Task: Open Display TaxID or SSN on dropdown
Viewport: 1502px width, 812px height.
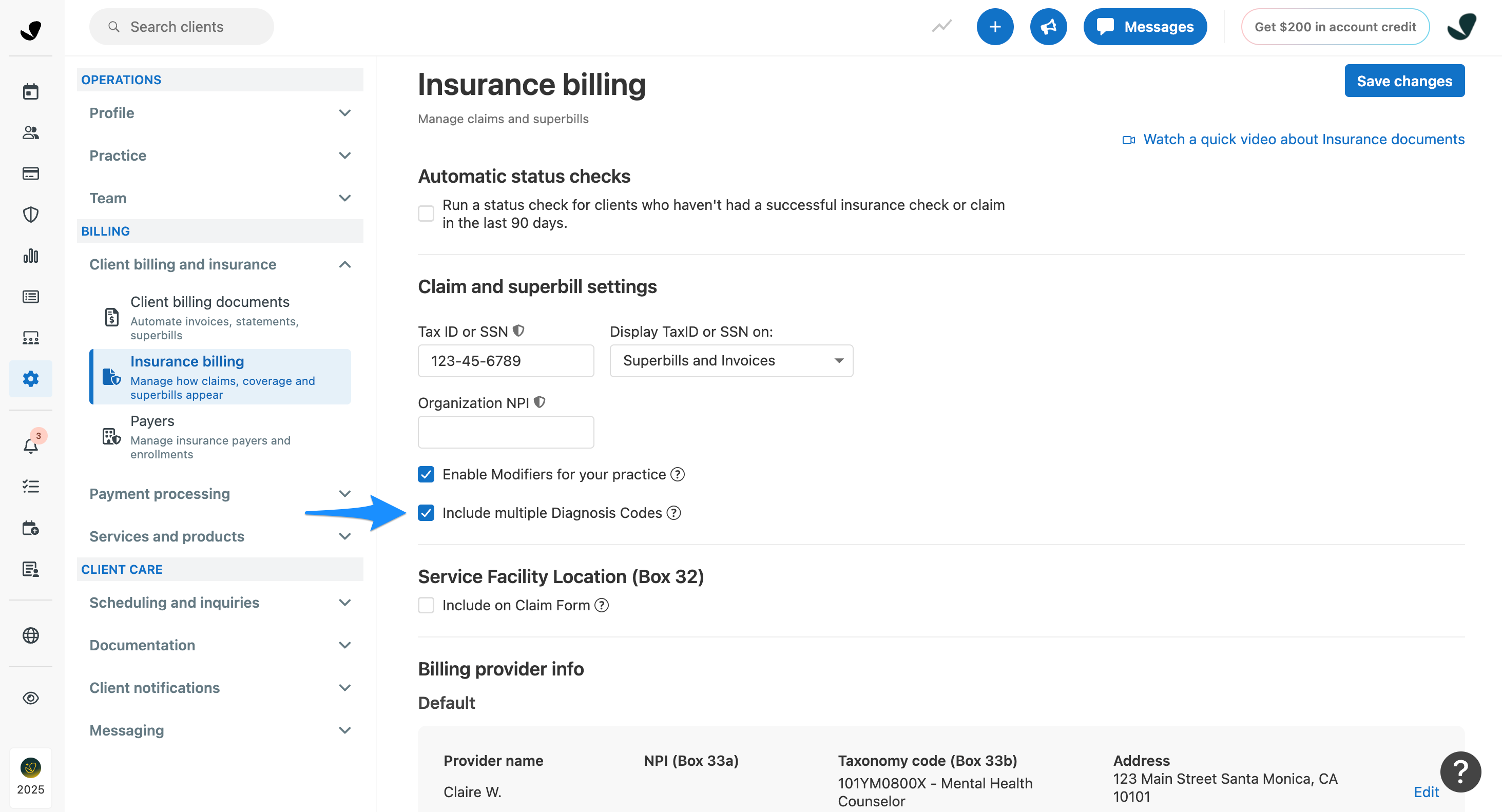Action: click(x=731, y=361)
